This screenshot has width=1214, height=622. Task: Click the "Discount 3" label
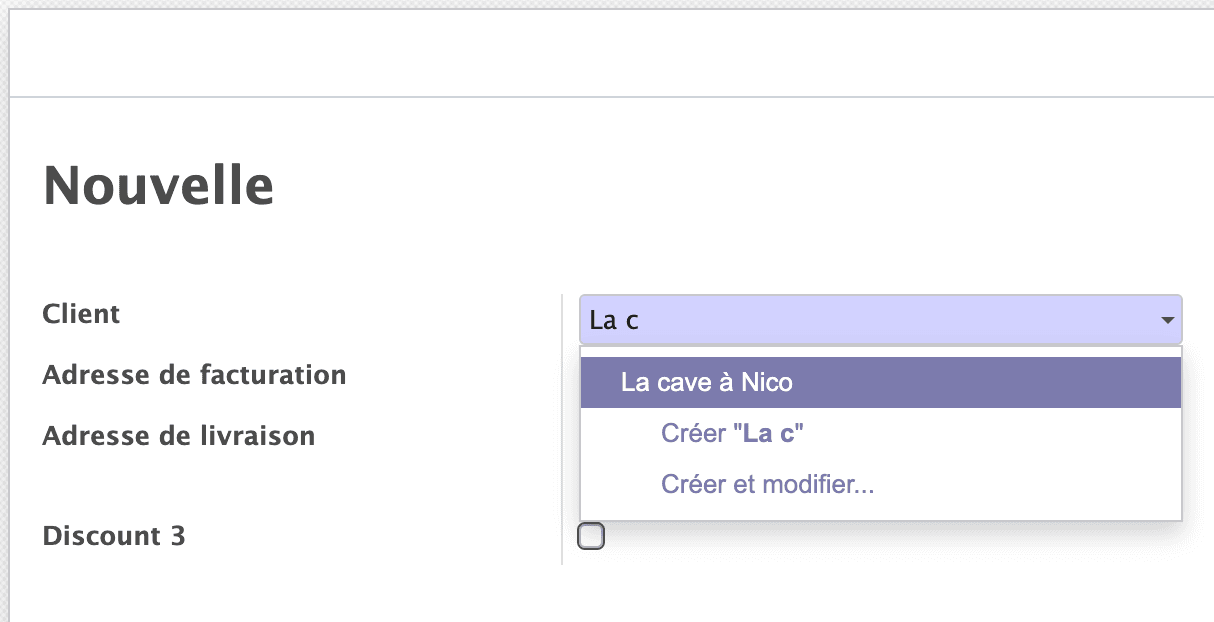113,536
